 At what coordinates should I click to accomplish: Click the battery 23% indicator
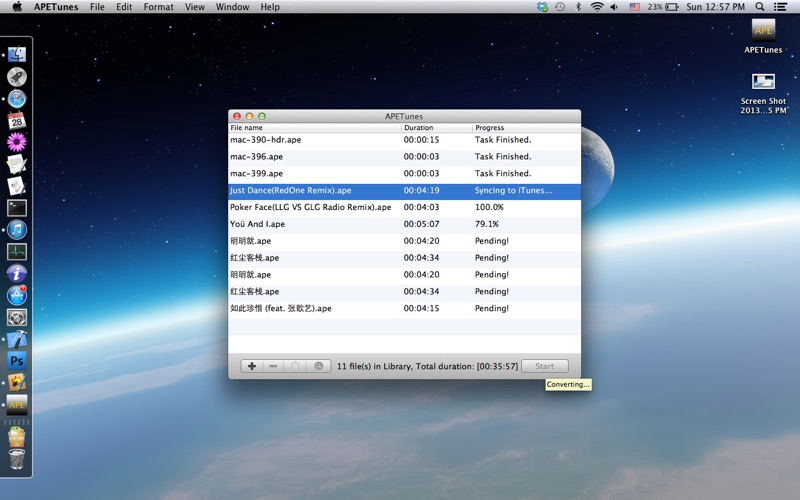[x=663, y=7]
